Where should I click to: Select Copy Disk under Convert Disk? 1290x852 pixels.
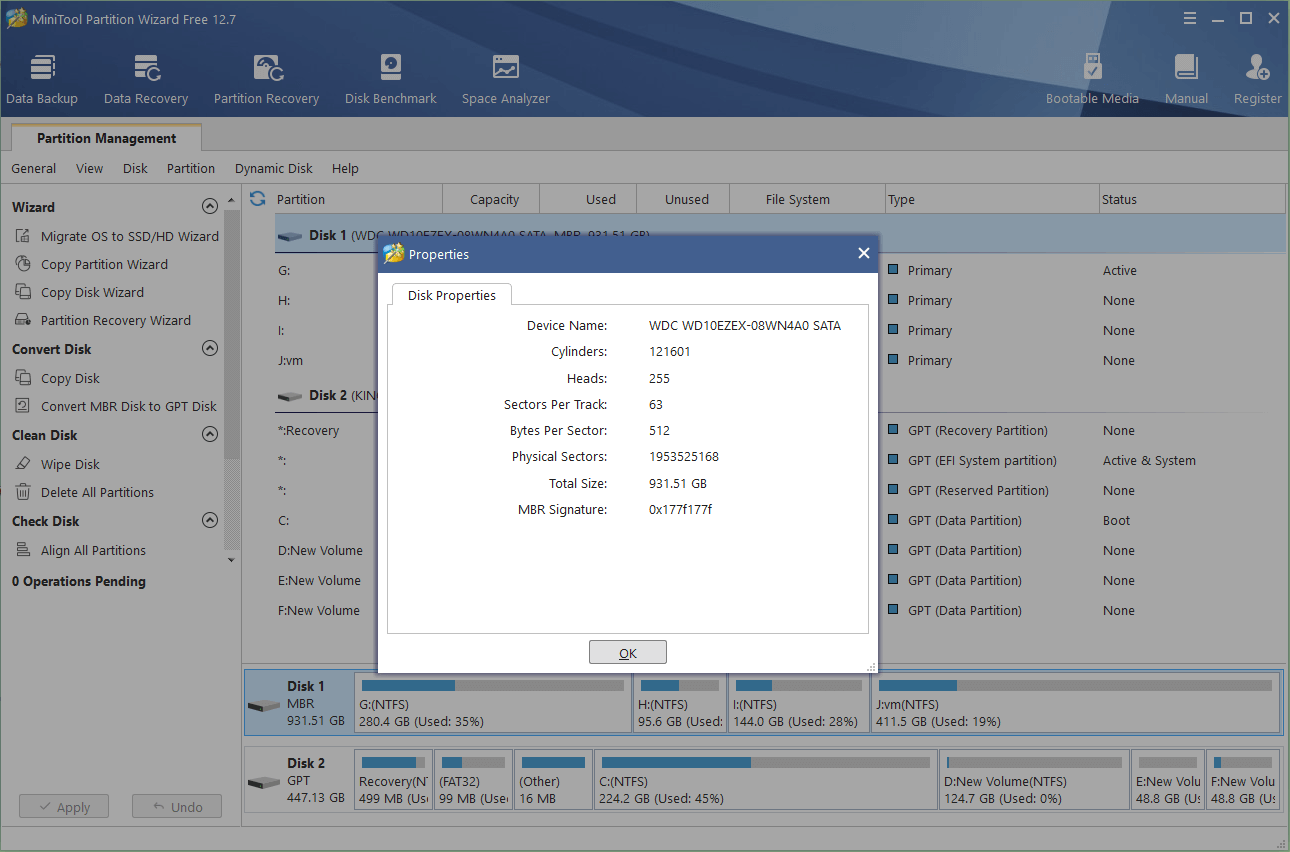tap(57, 378)
